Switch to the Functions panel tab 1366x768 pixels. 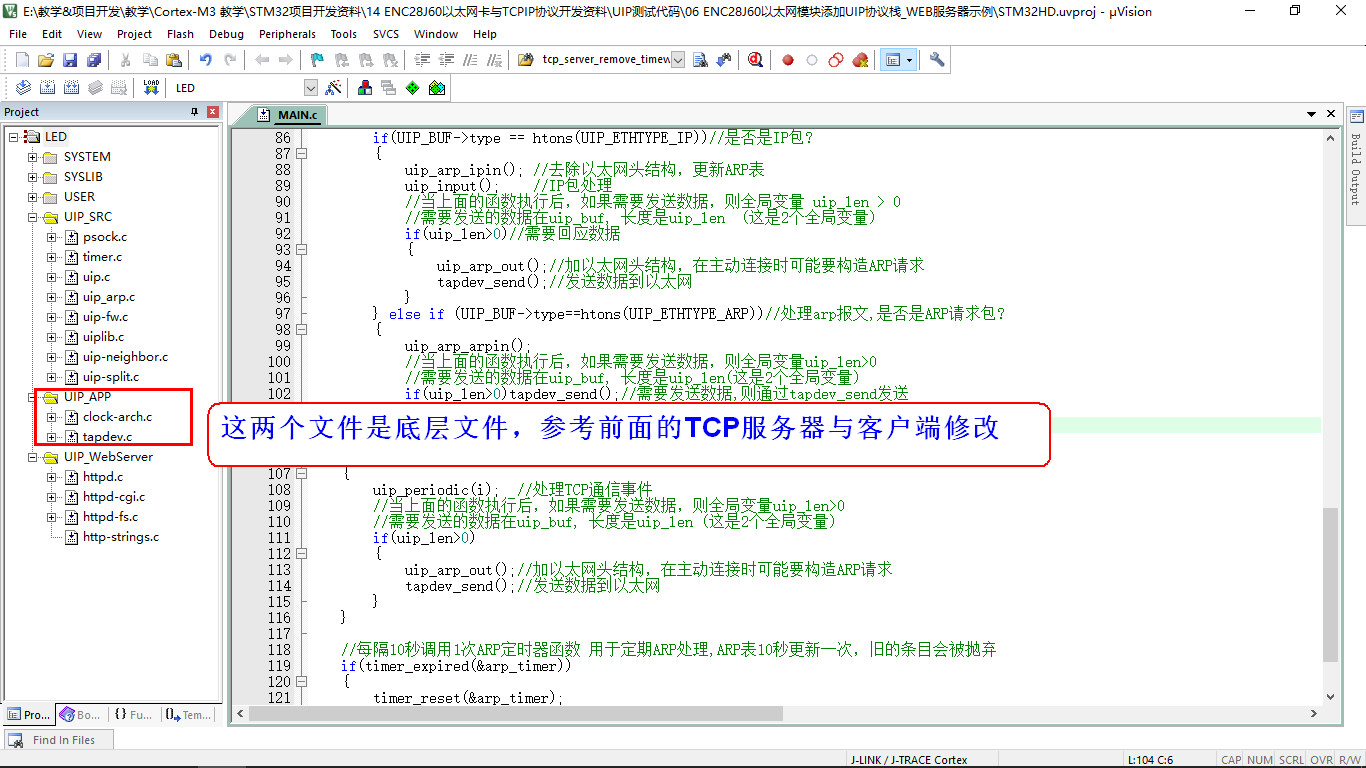point(132,715)
